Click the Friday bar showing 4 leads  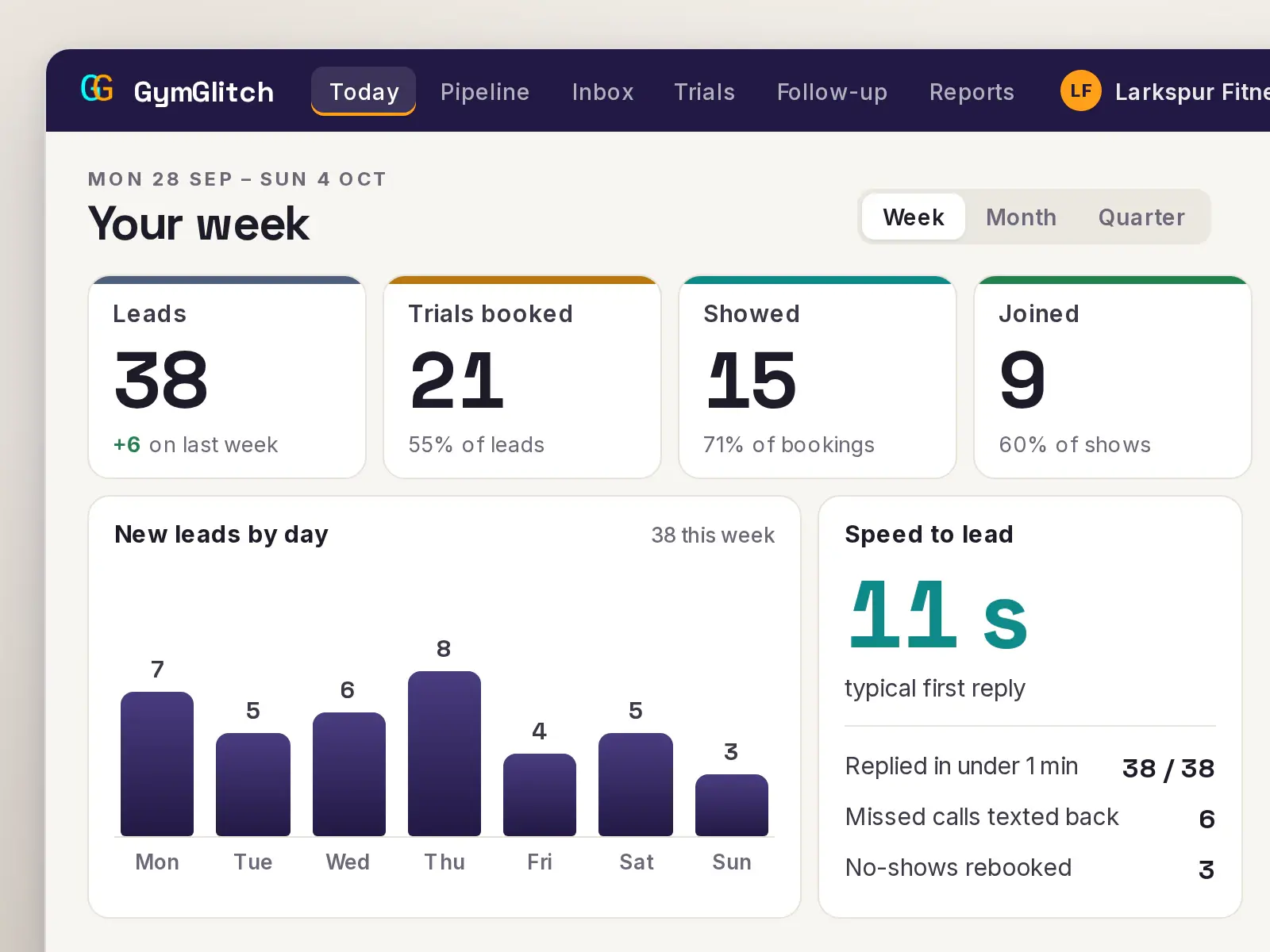540,795
